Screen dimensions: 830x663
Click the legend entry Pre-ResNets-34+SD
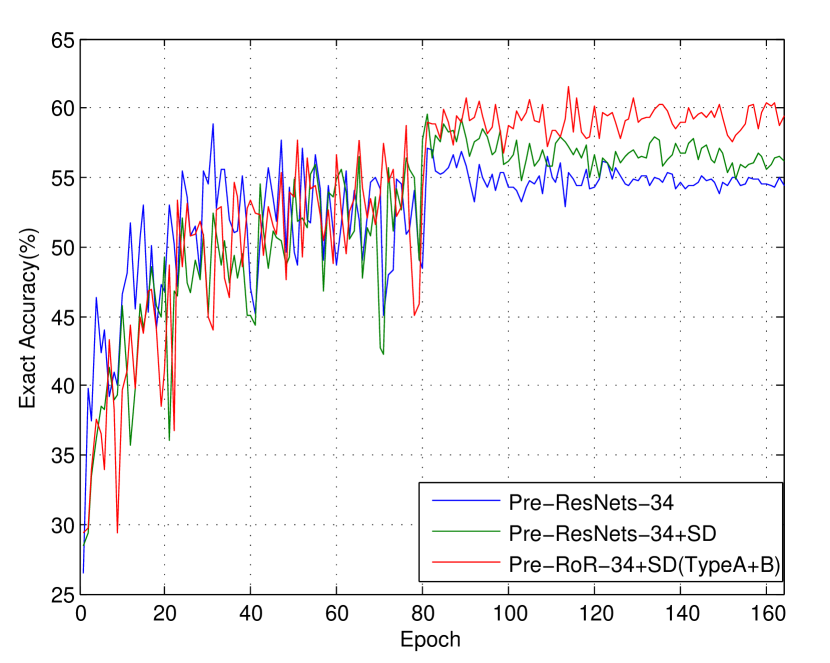coord(612,533)
